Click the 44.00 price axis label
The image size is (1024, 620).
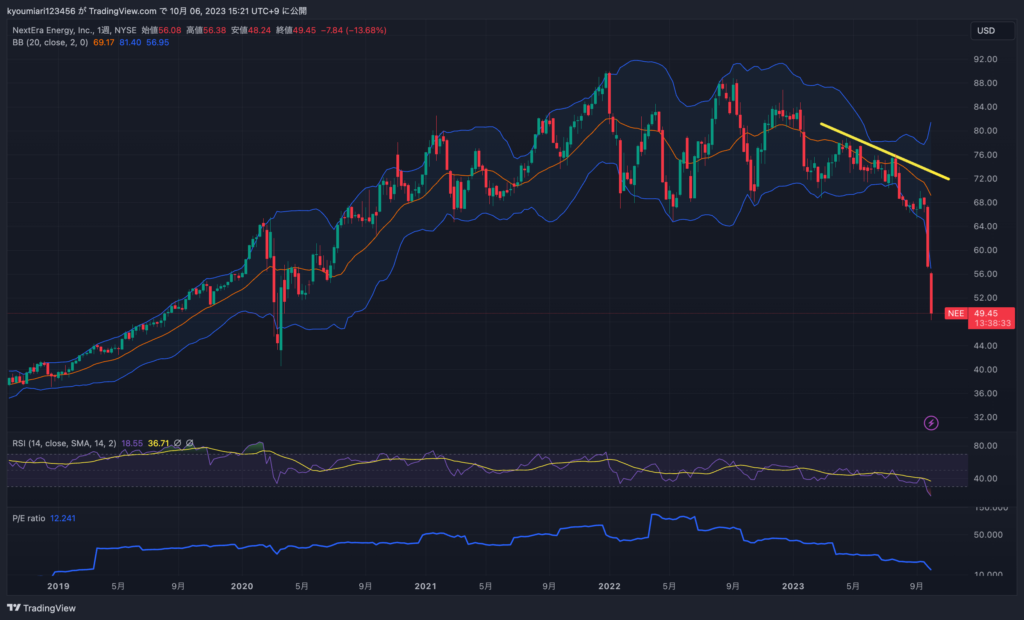[x=985, y=346]
